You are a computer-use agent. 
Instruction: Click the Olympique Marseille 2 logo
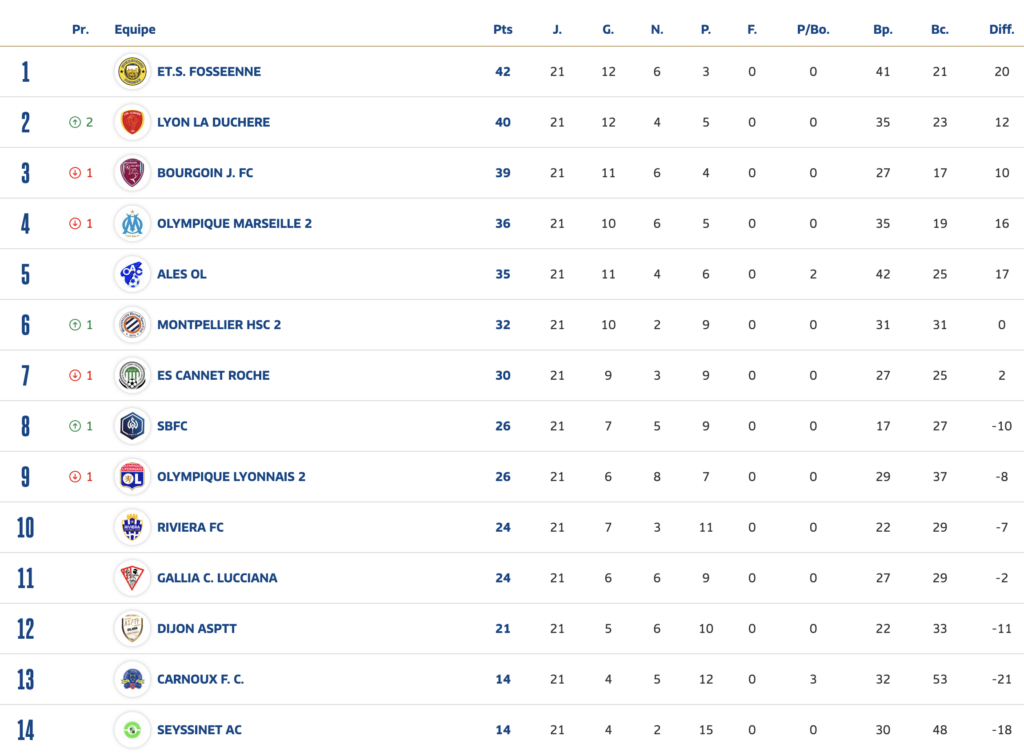(x=132, y=224)
